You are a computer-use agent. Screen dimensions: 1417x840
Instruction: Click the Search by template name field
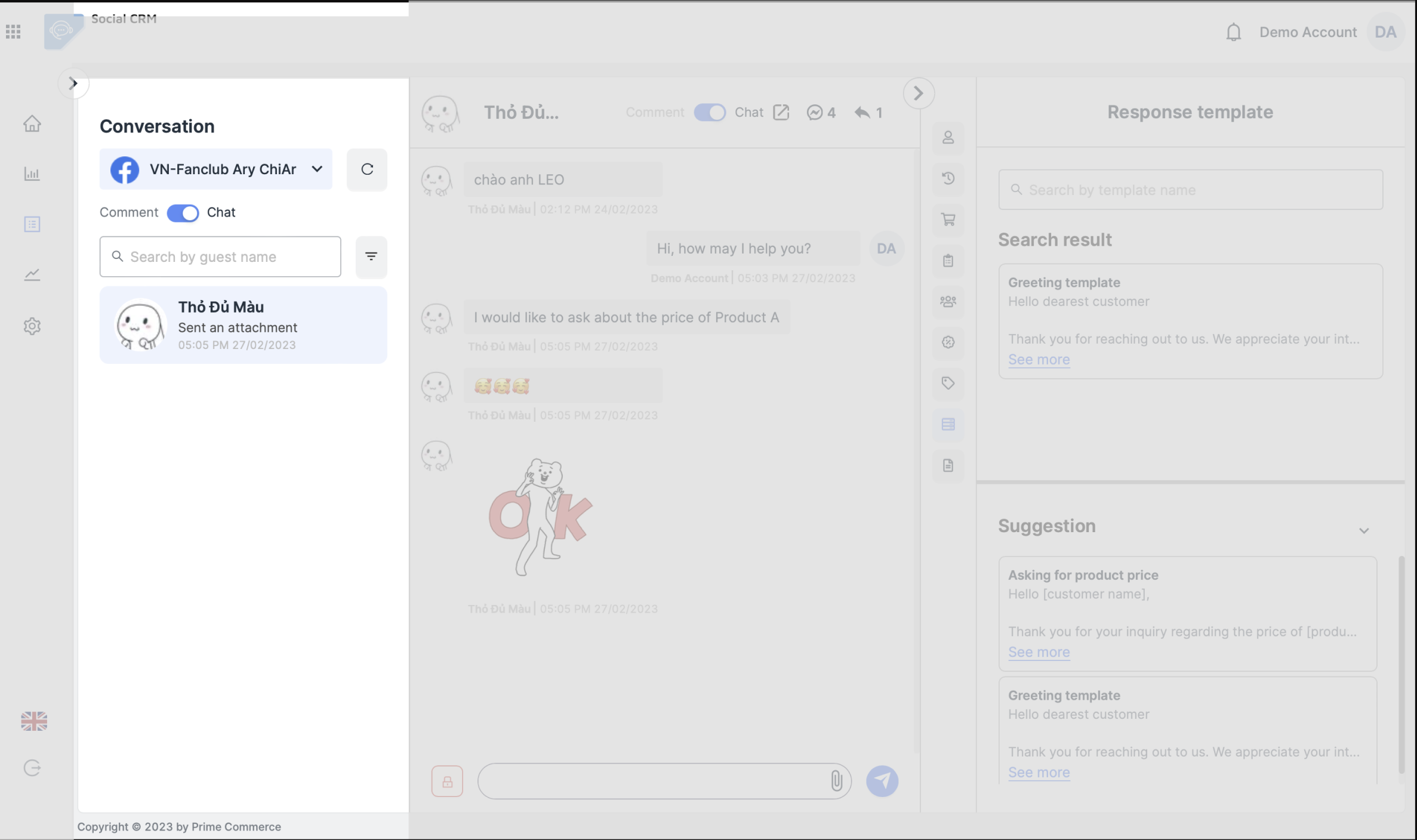(x=1190, y=190)
